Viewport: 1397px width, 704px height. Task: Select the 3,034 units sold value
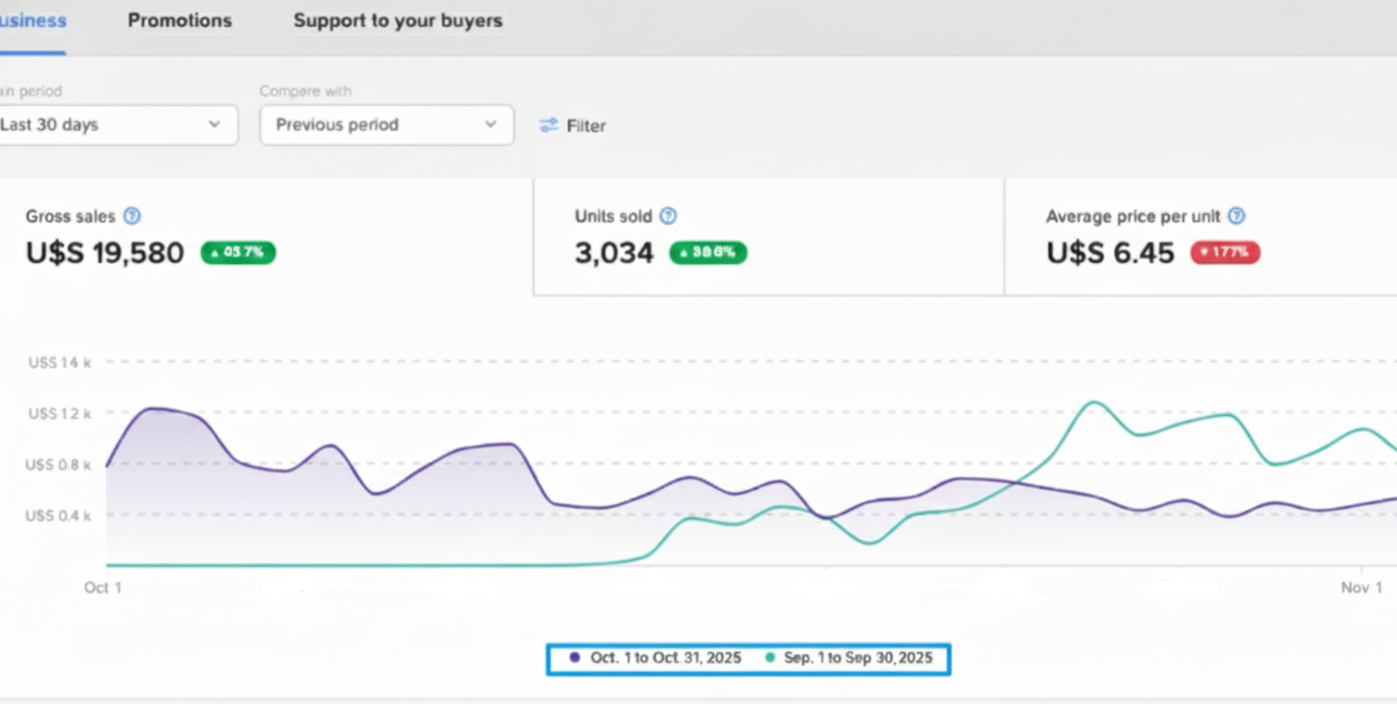tap(614, 253)
